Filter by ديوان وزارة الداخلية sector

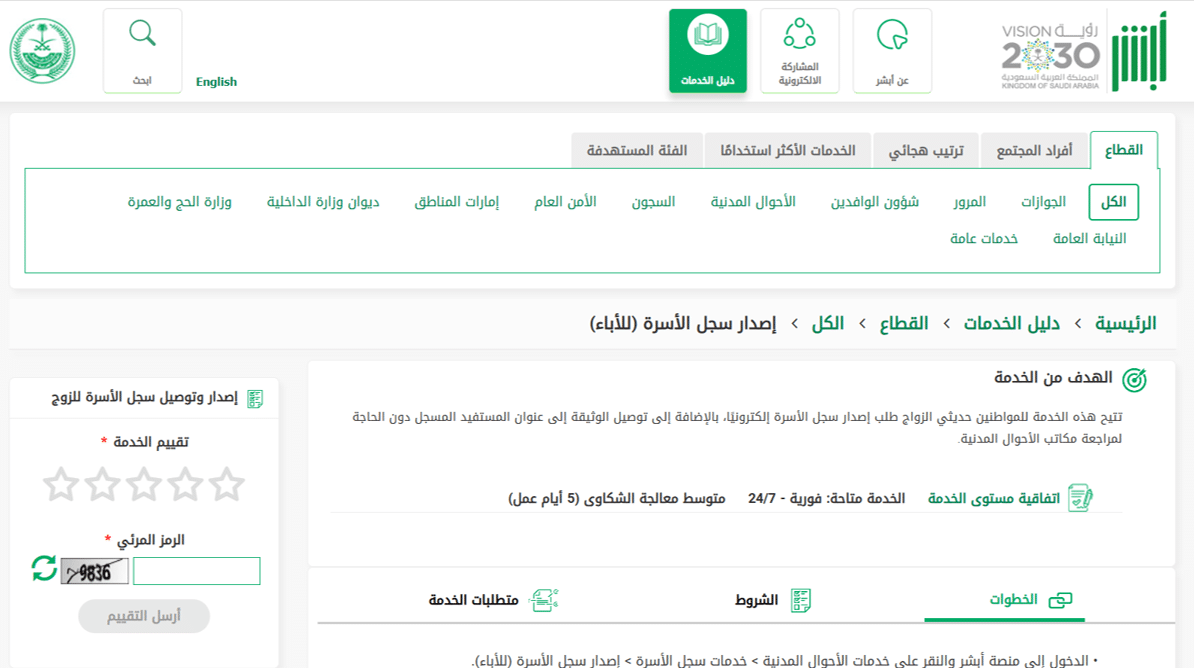pos(323,202)
